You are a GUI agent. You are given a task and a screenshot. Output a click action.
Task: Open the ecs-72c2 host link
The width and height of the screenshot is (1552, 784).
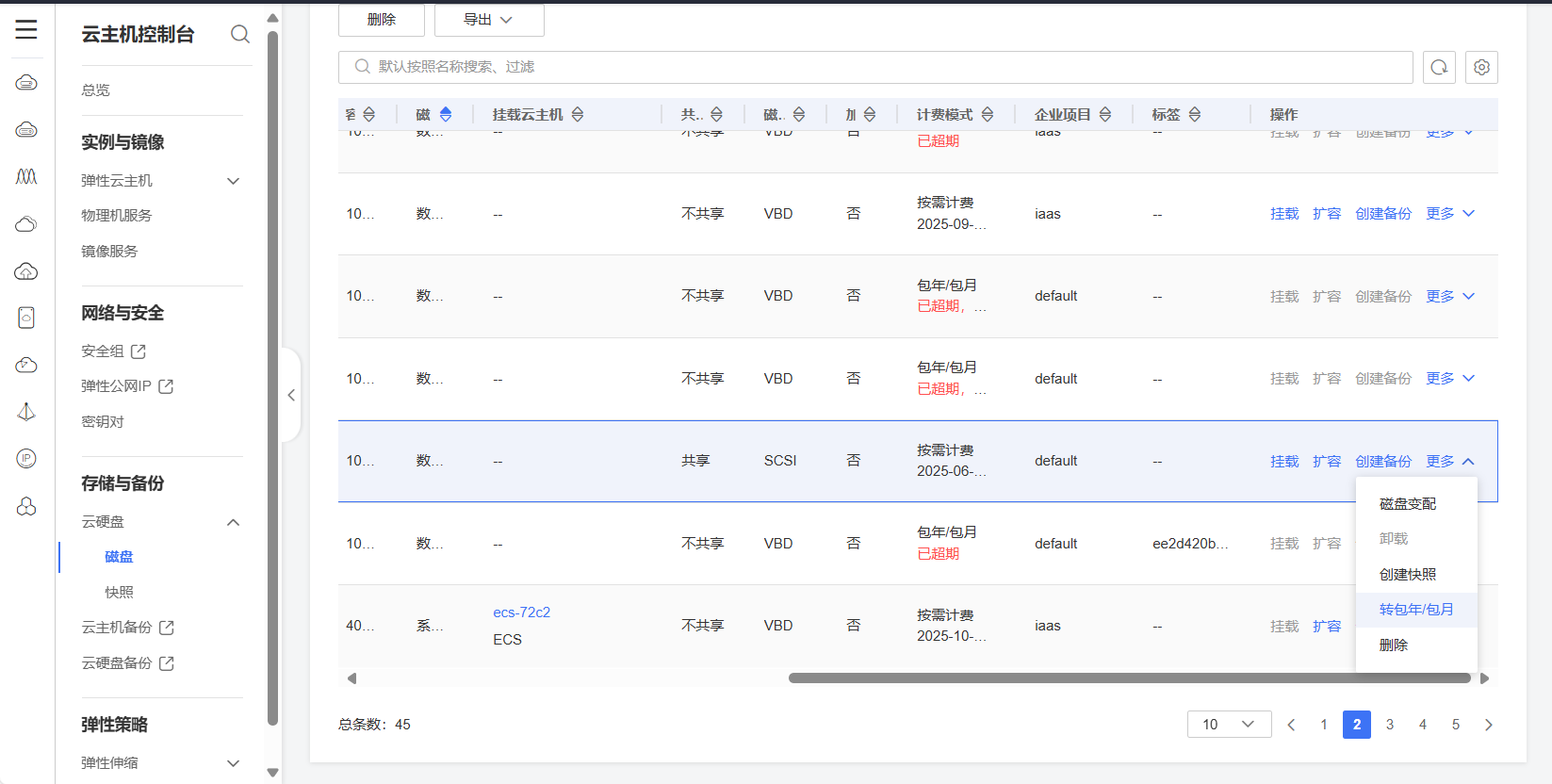[521, 612]
